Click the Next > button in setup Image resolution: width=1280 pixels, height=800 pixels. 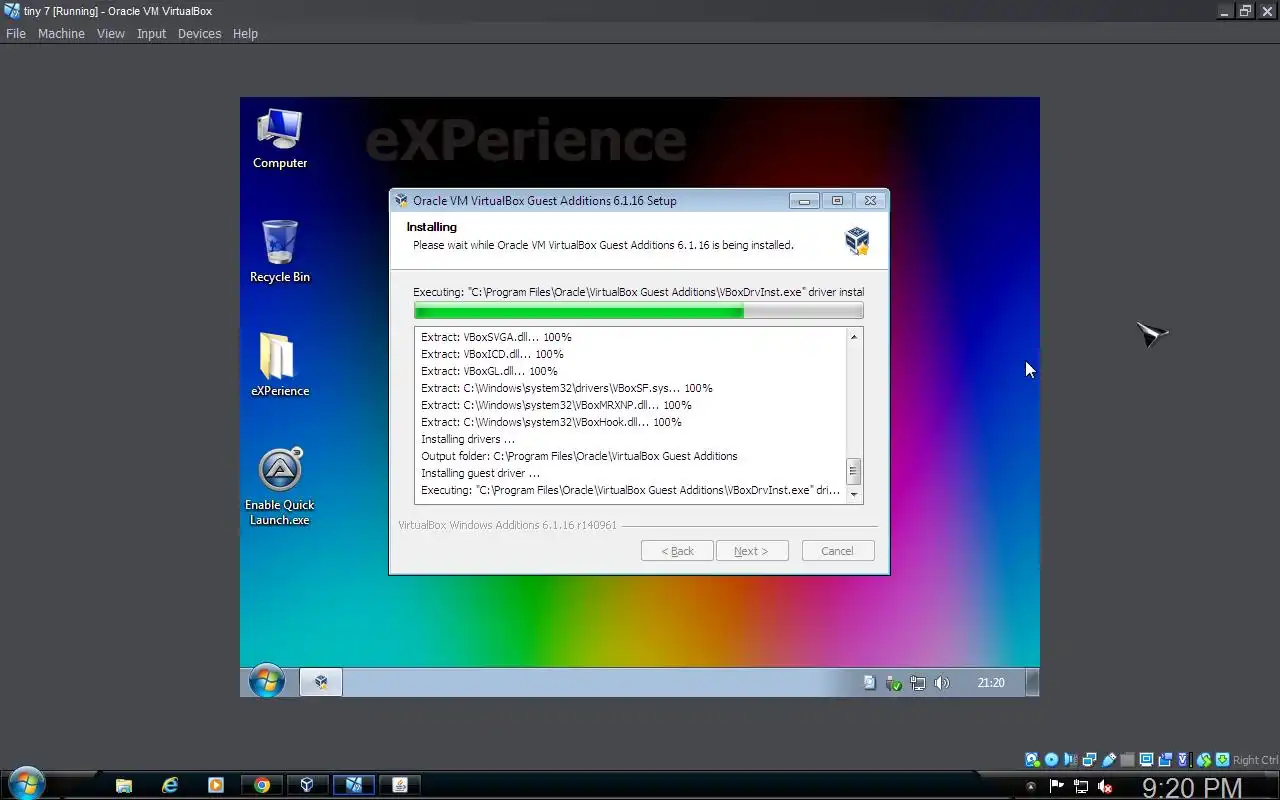click(x=752, y=551)
